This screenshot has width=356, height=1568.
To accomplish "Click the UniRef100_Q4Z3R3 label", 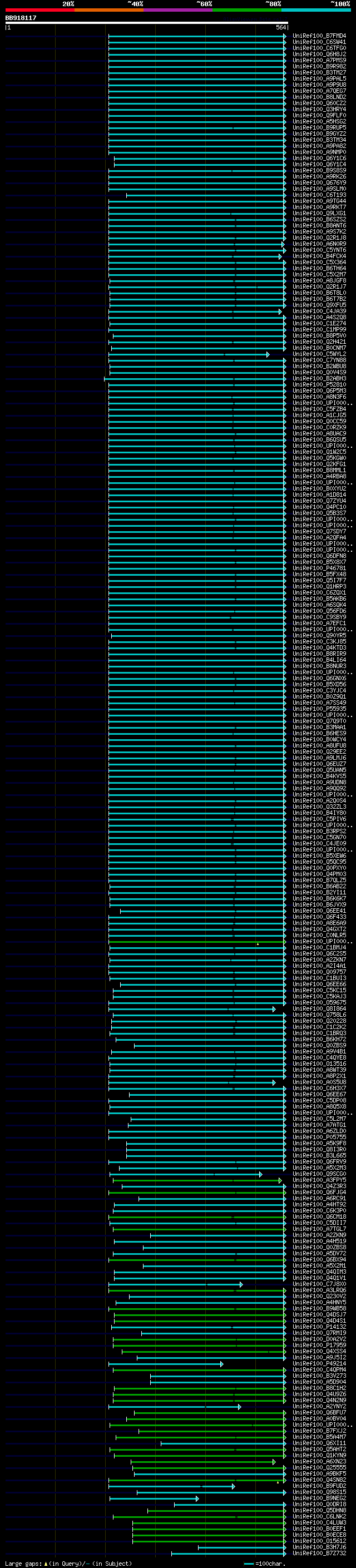I will coord(319,1186).
